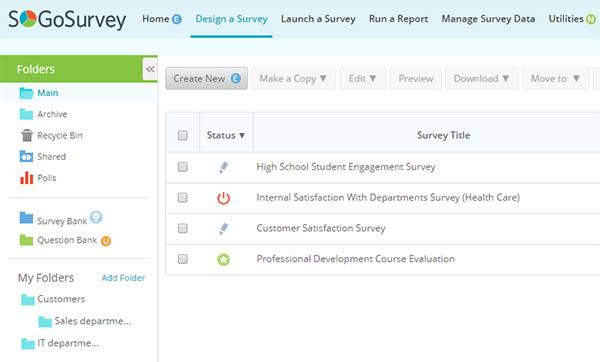
Task: Click the N badge next to Utilities
Action: [591, 19]
